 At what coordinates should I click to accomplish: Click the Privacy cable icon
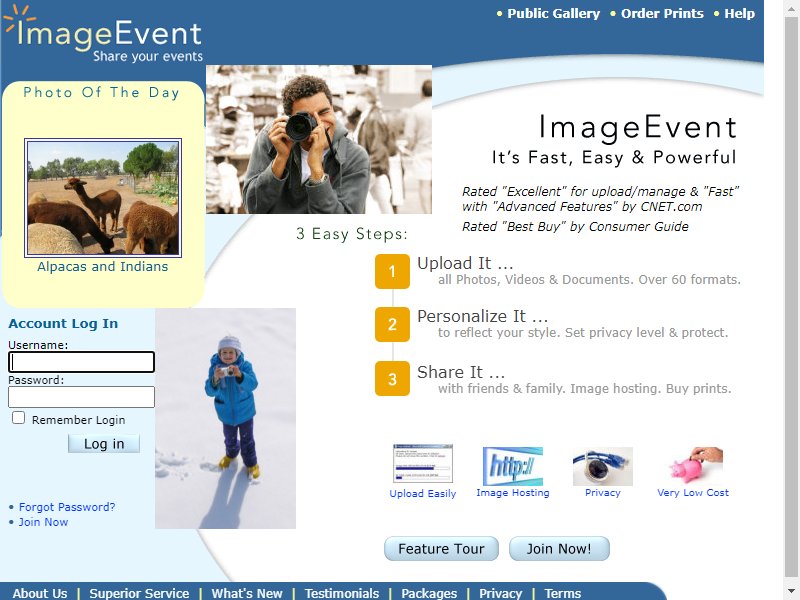point(603,466)
